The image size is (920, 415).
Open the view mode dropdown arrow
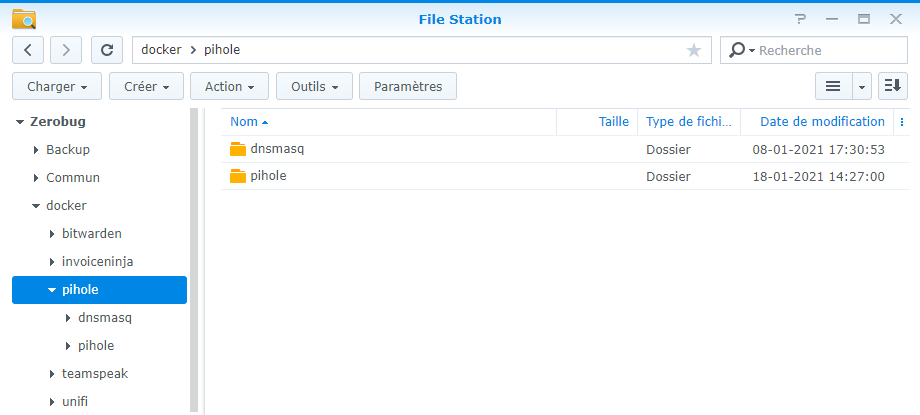point(862,87)
